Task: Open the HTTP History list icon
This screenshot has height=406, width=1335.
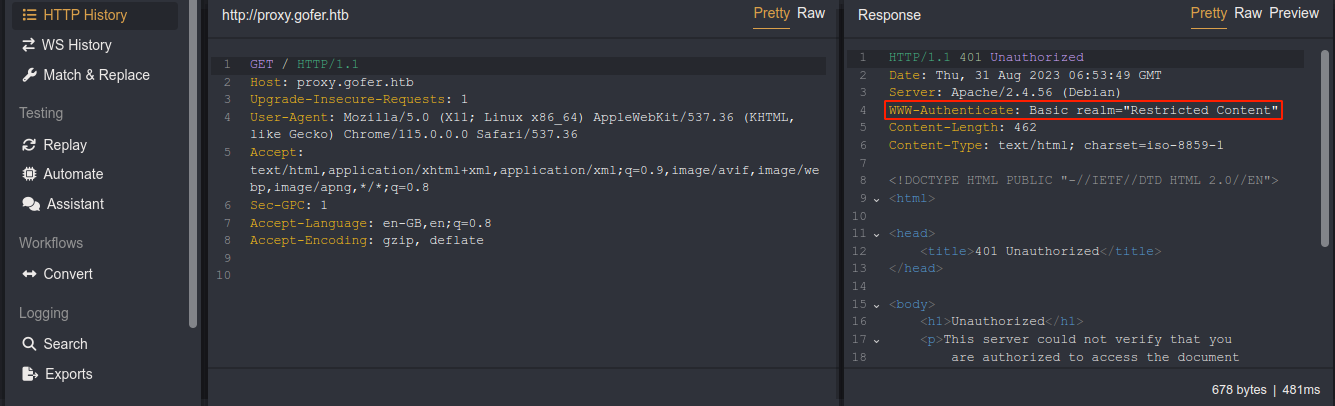Action: click(x=29, y=15)
